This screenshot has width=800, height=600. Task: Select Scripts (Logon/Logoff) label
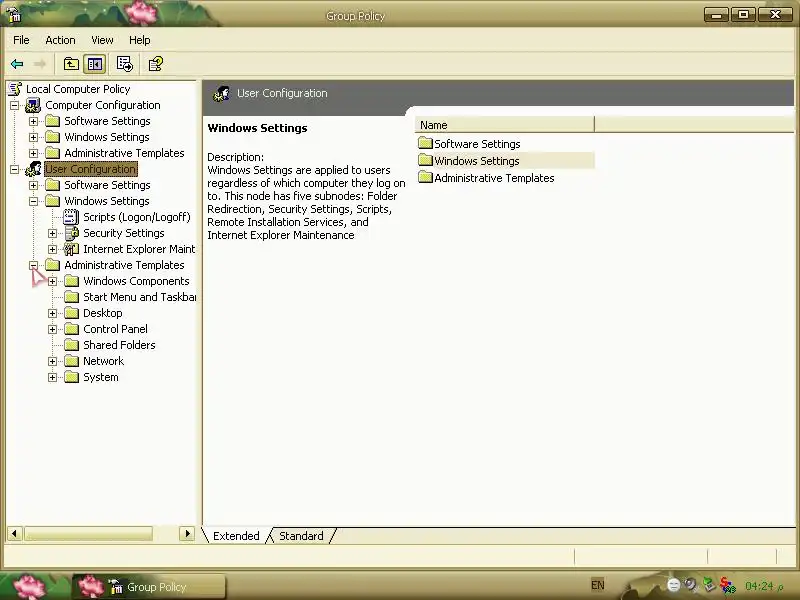pyautogui.click(x=137, y=217)
